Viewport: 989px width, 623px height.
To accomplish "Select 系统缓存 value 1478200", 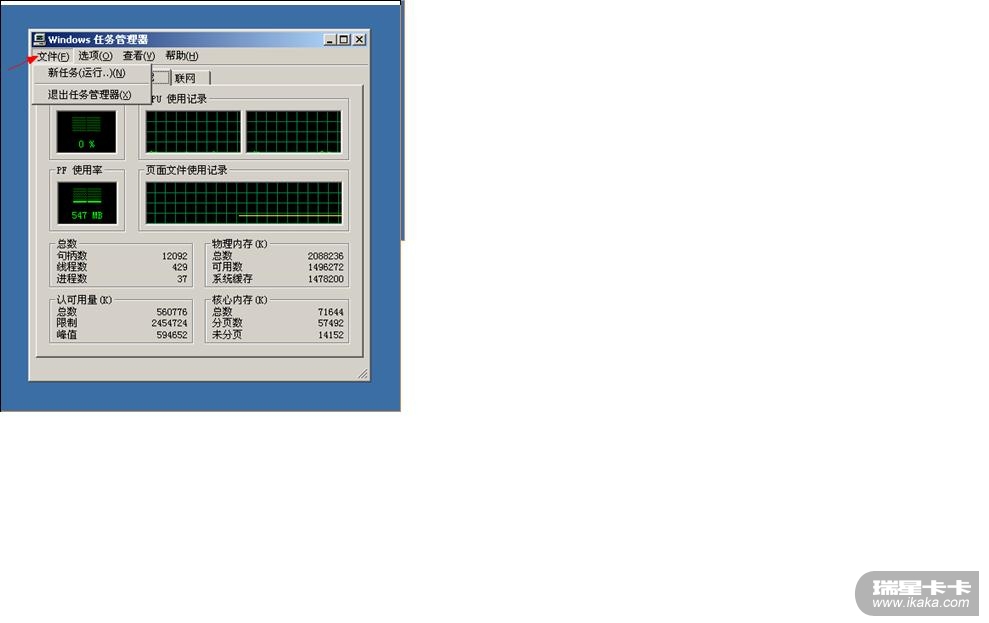I will [325, 279].
